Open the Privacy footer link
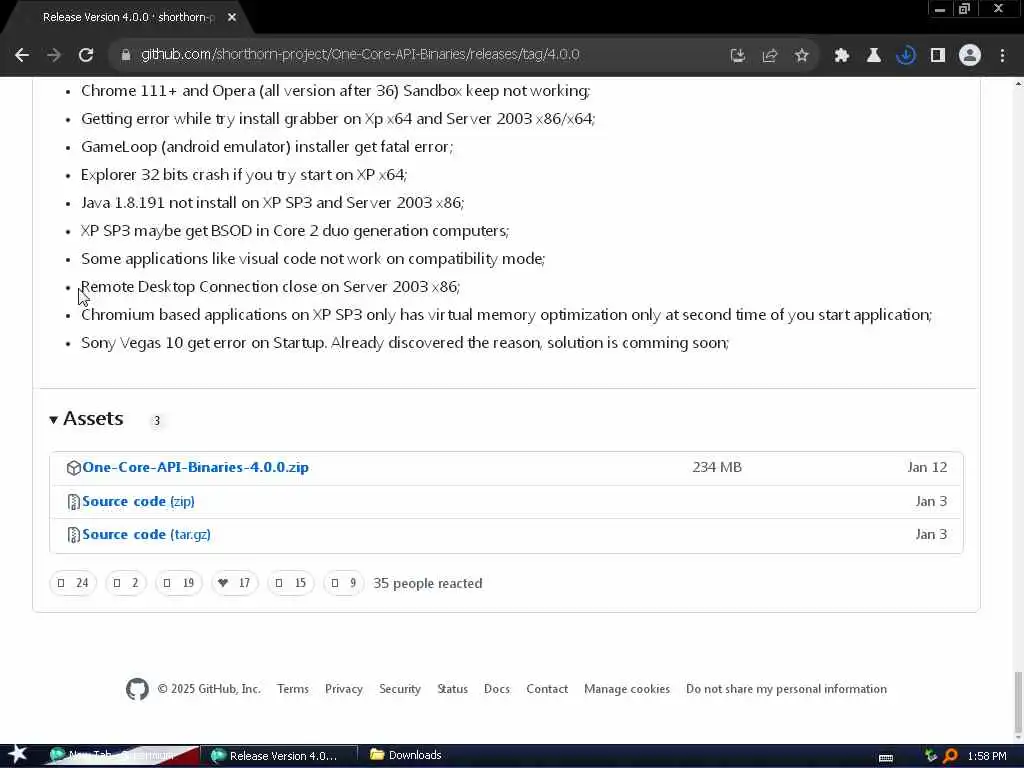Image resolution: width=1024 pixels, height=768 pixels. [x=344, y=689]
